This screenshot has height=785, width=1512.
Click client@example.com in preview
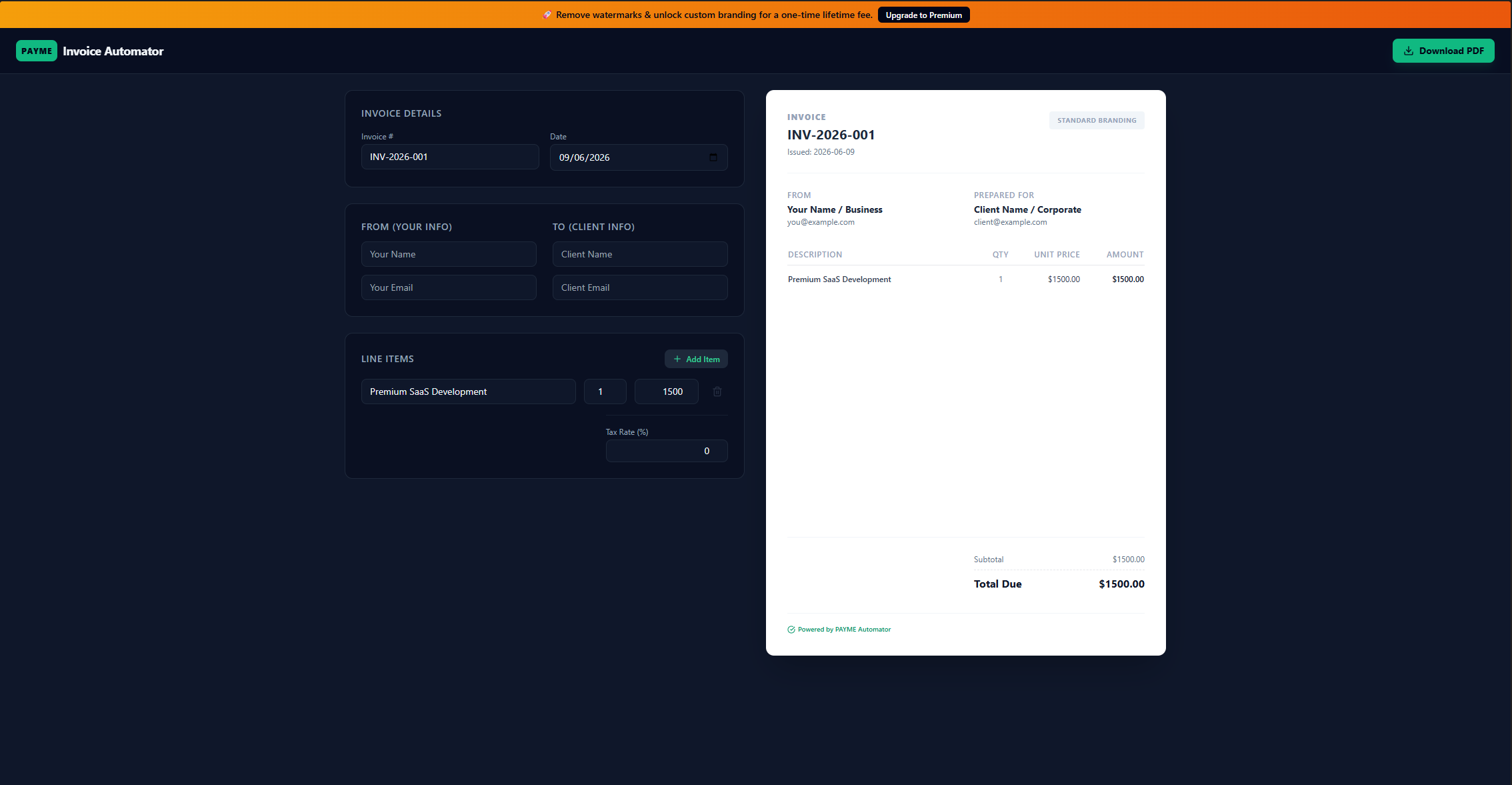point(1010,222)
